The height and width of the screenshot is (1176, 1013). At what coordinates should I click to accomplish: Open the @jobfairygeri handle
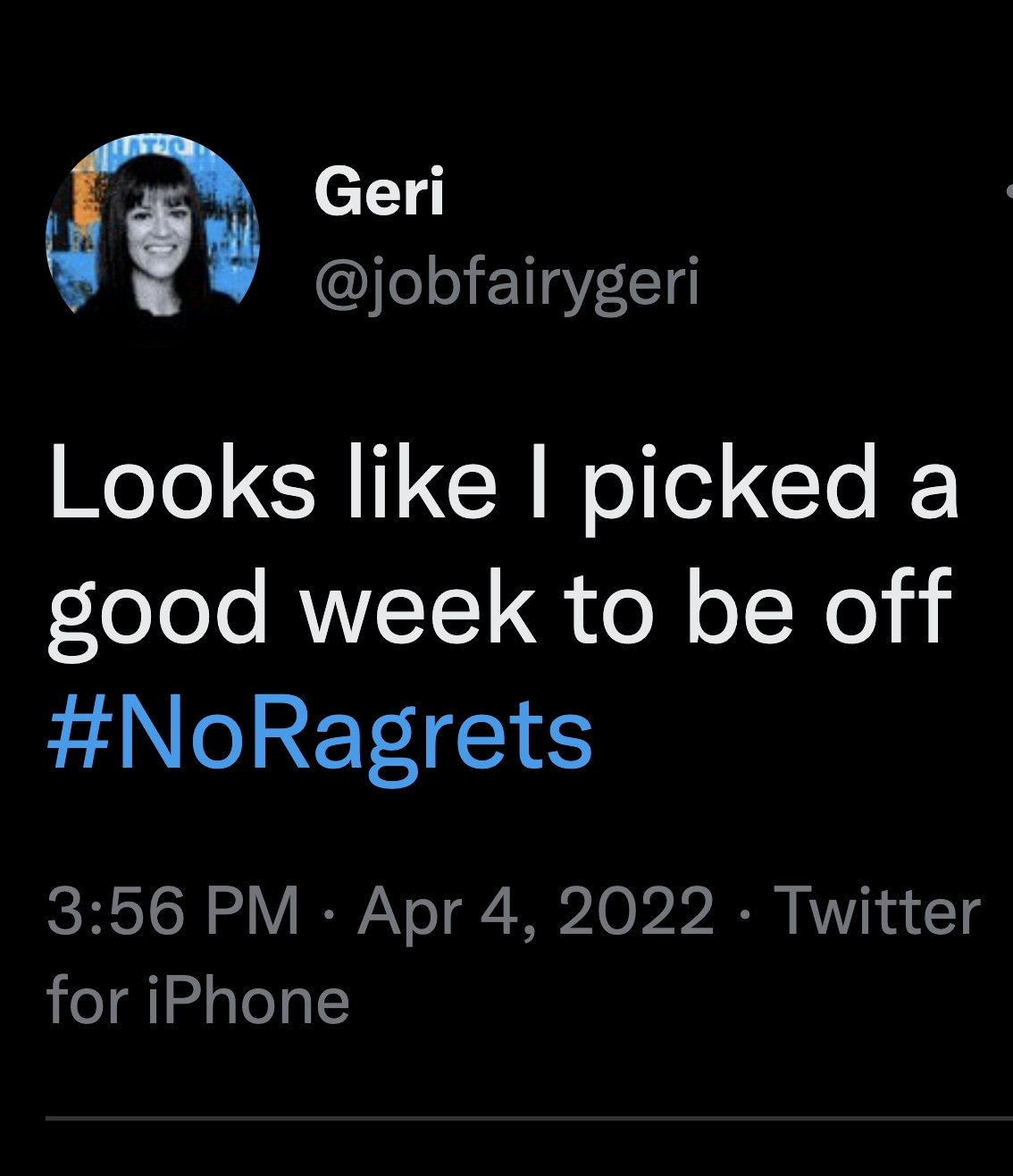(x=506, y=281)
